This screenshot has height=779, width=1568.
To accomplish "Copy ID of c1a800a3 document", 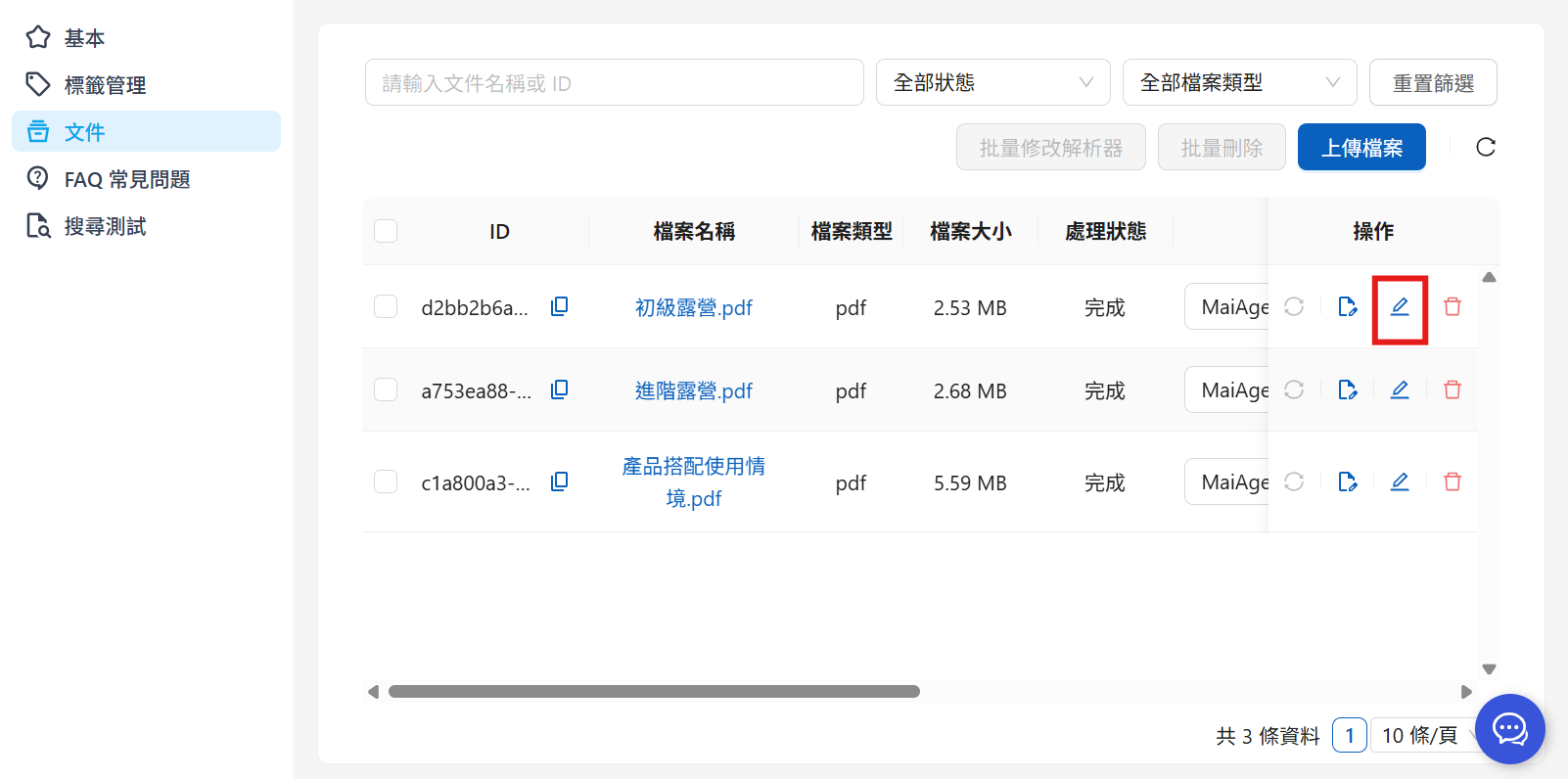I will tap(559, 481).
